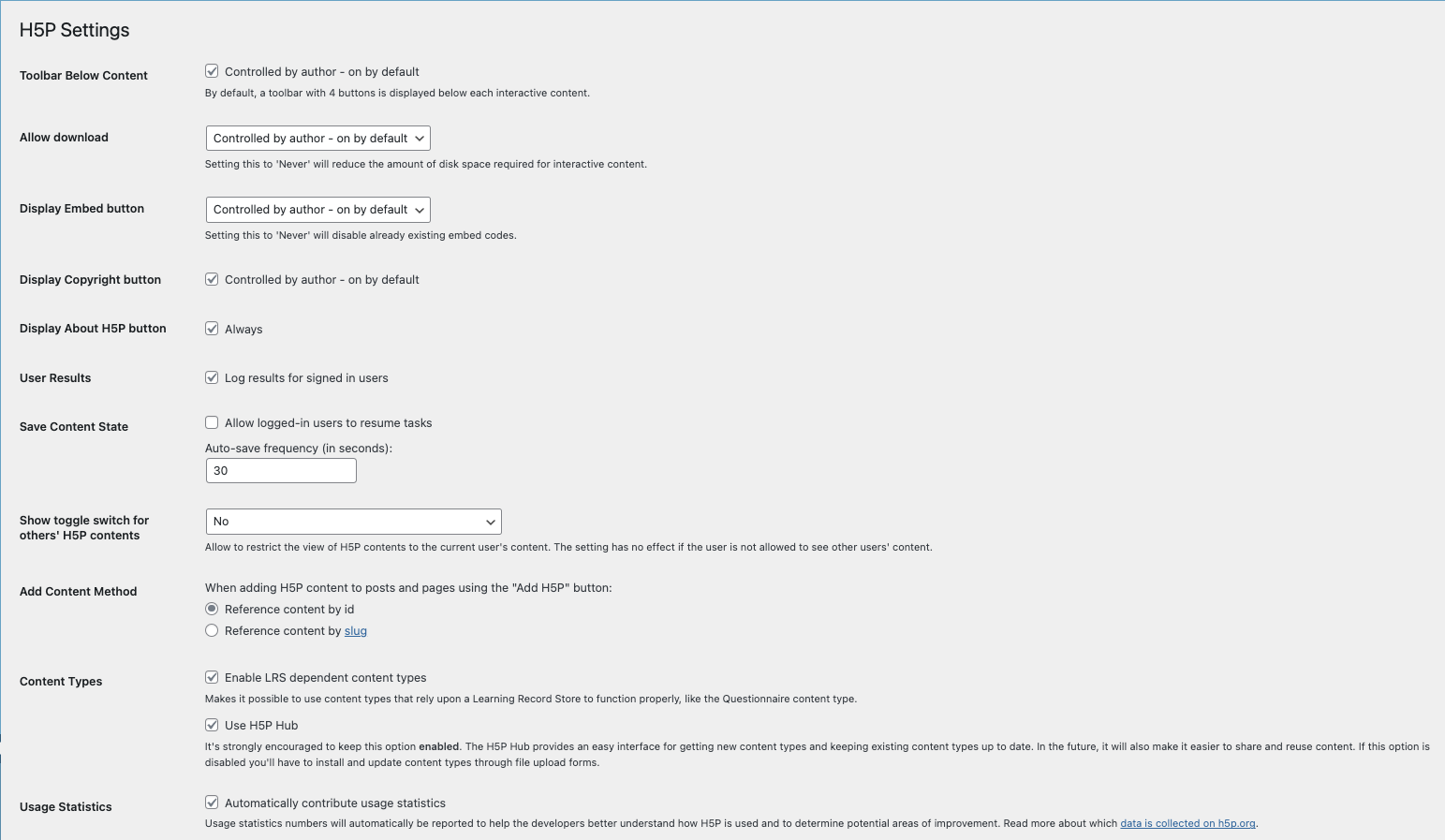Toggle the Use H5P Hub checkbox
The height and width of the screenshot is (840, 1445).
(x=212, y=725)
